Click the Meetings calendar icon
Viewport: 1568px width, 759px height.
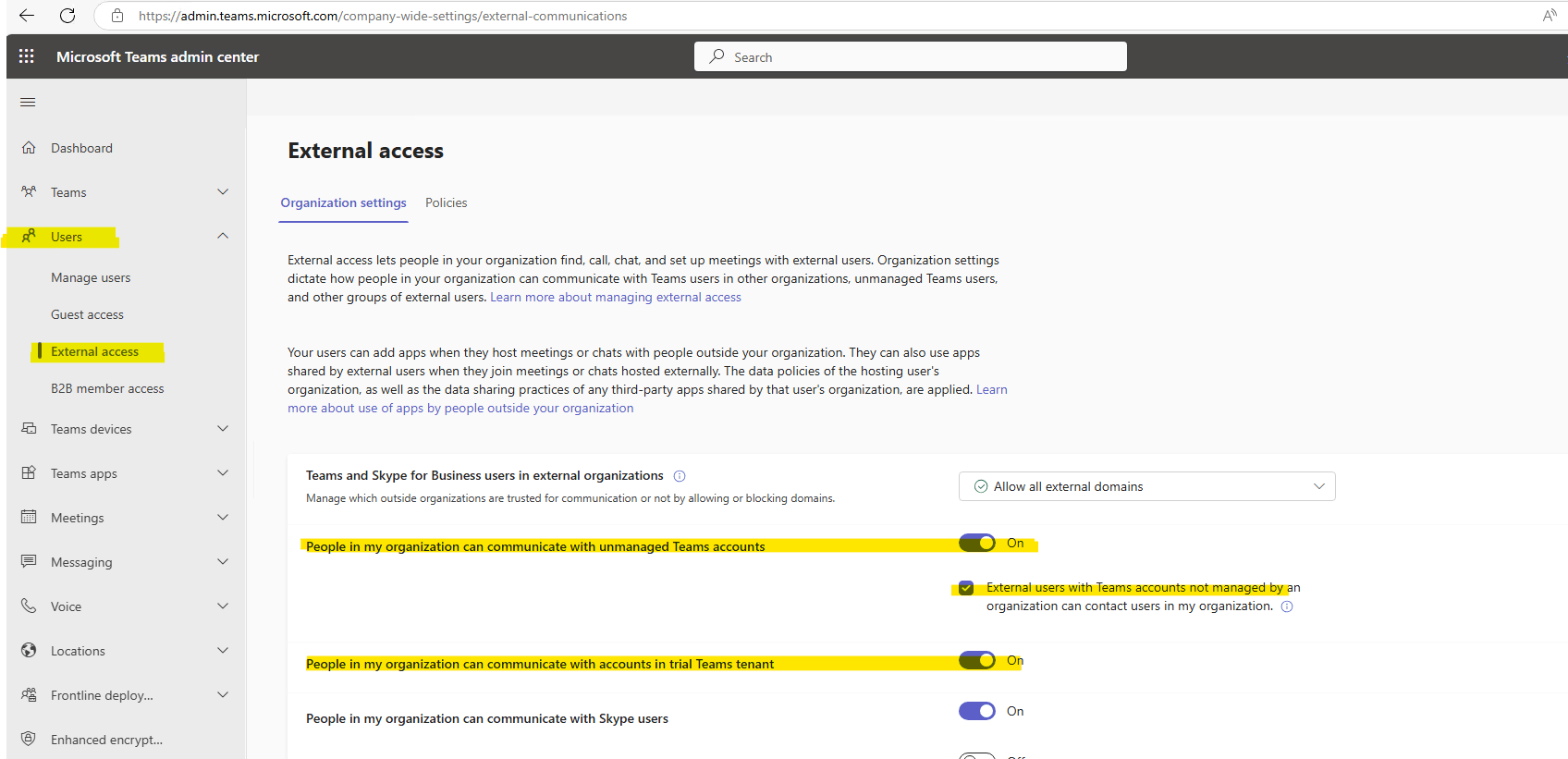(29, 518)
